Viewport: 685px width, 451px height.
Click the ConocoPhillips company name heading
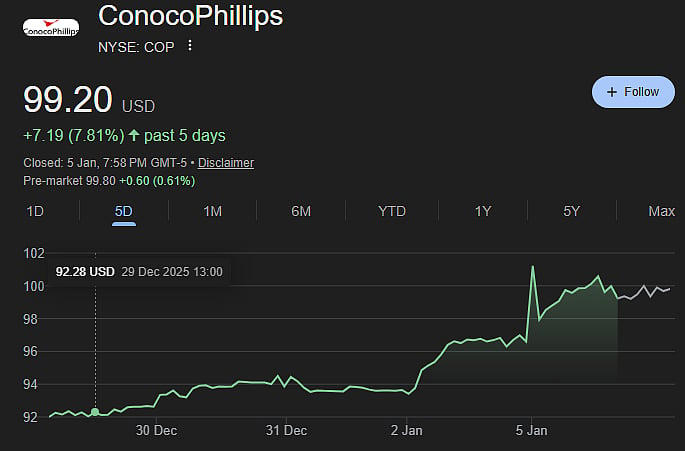(x=191, y=15)
